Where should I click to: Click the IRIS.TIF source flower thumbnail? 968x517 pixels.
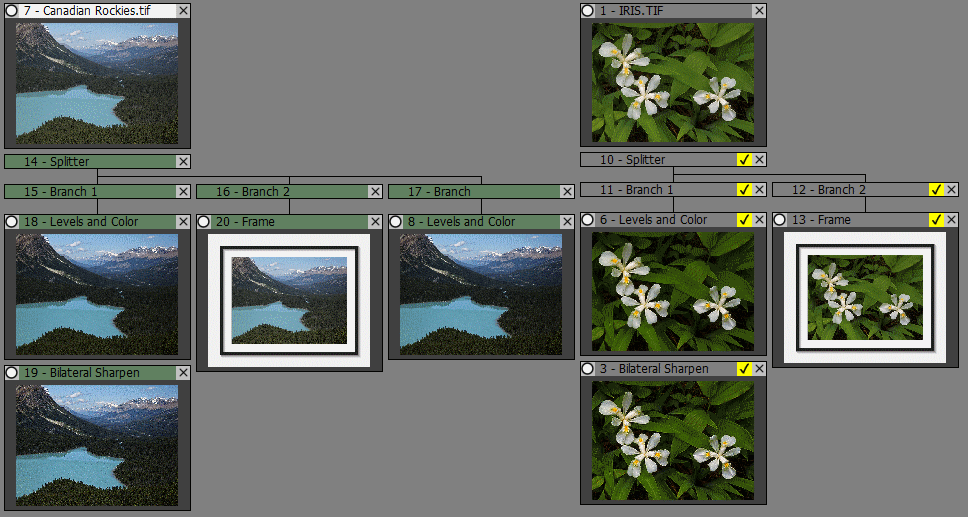coord(673,82)
